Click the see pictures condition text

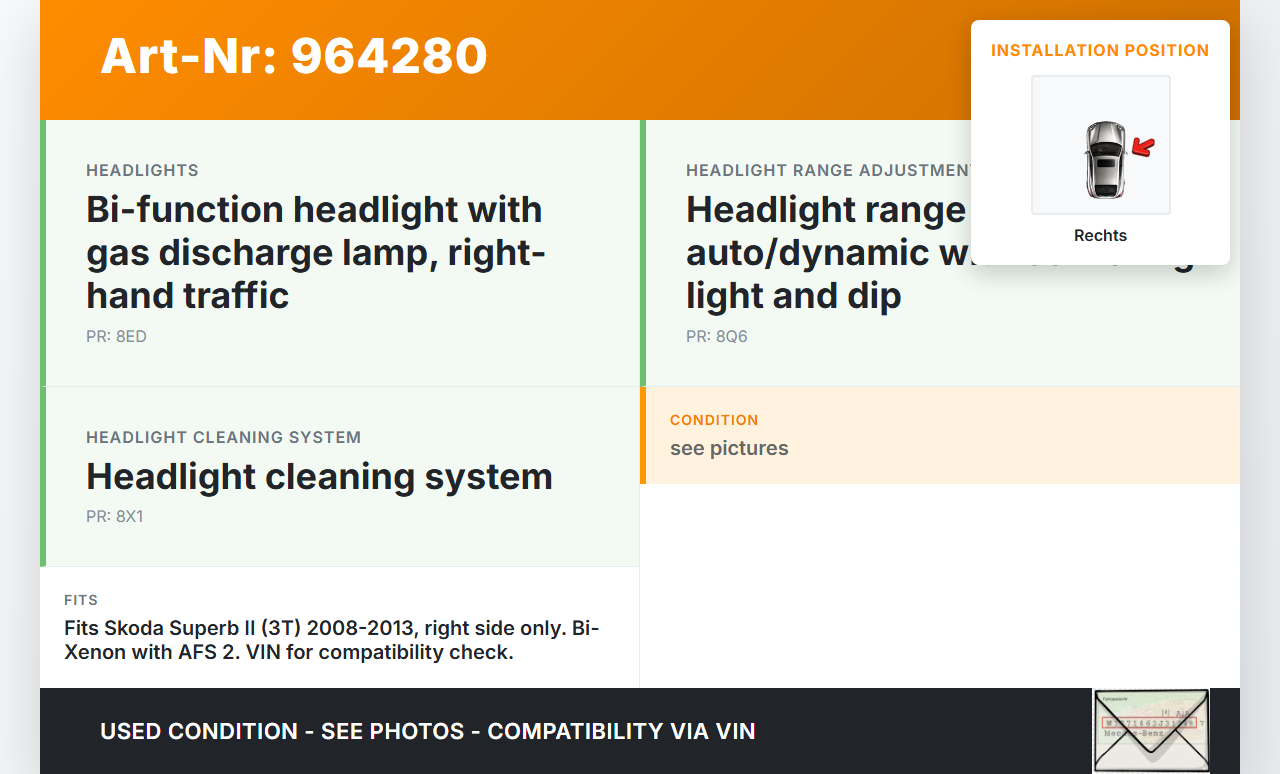pyautogui.click(x=729, y=448)
